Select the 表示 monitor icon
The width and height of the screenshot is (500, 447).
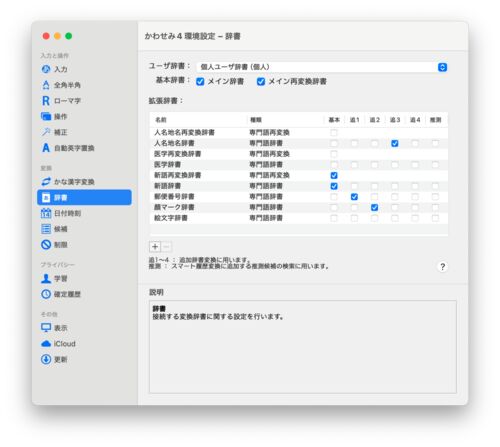click(x=46, y=328)
